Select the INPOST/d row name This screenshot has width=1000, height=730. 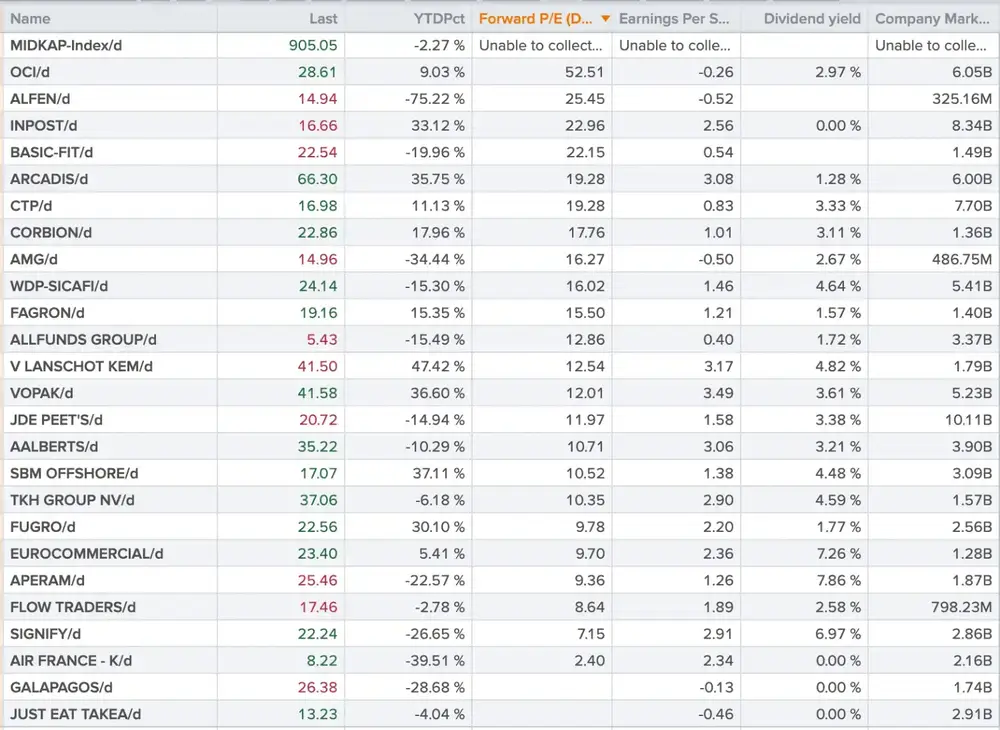pos(43,126)
